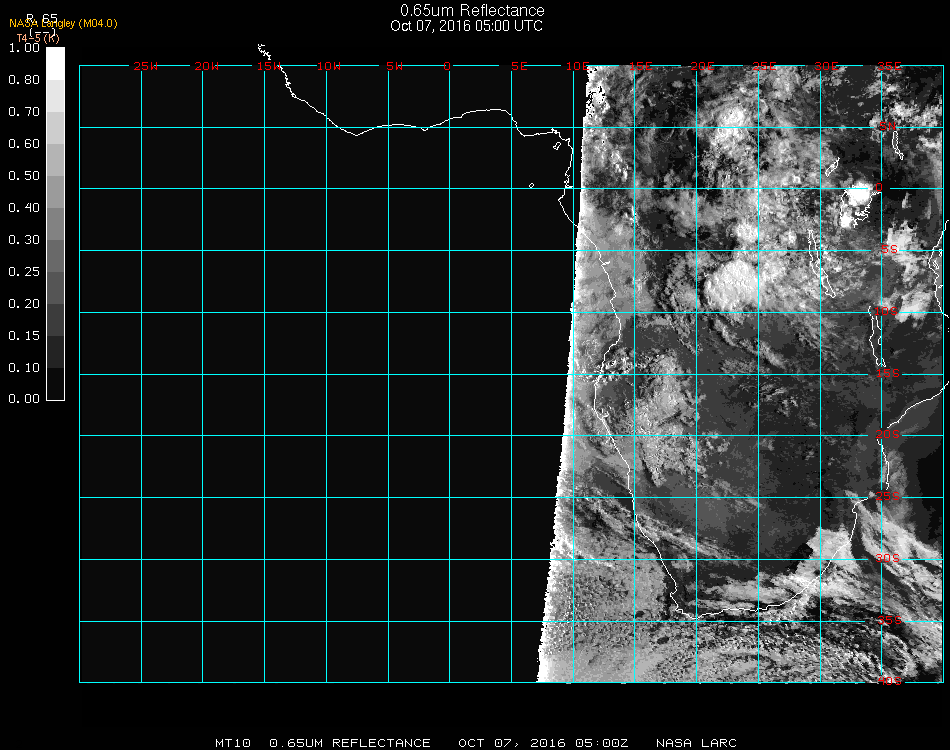This screenshot has height=750, width=950.
Task: Click the 20S latitude label
Action: pyautogui.click(x=888, y=434)
